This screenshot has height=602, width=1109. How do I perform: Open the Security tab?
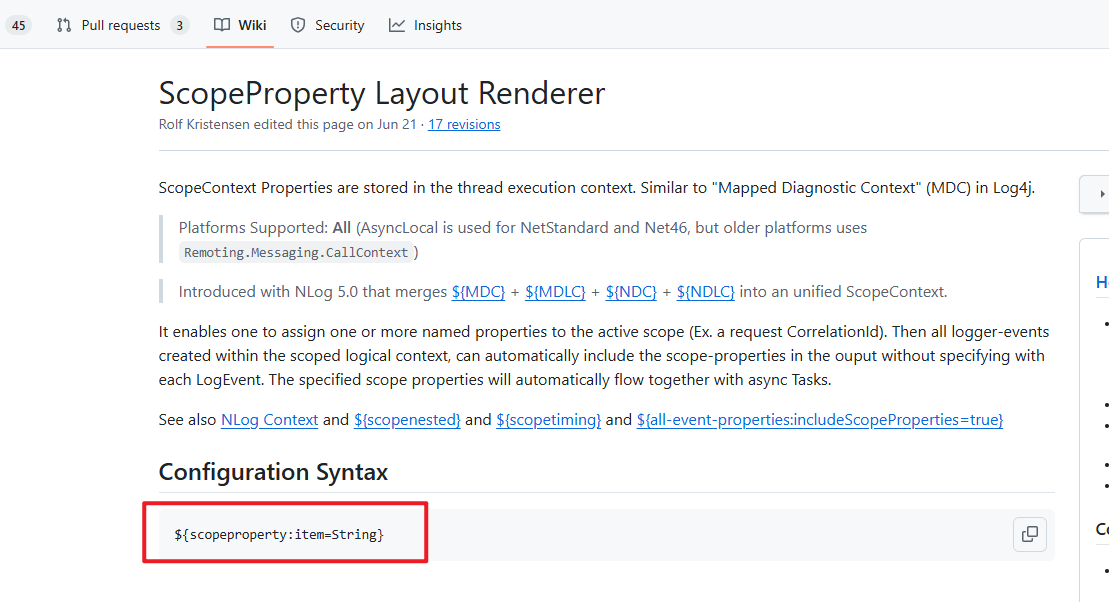[327, 25]
